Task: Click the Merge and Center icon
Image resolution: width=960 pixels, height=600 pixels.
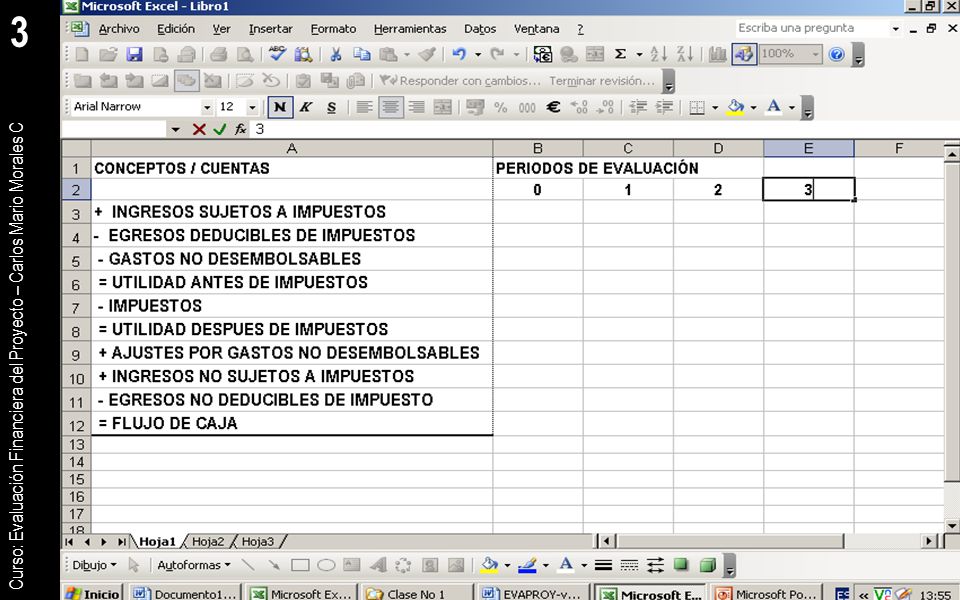Action: coord(443,107)
